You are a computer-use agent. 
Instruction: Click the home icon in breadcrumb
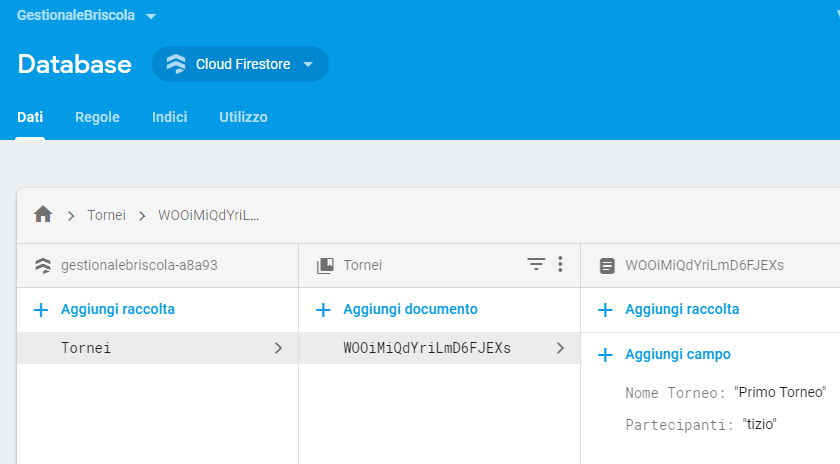tap(43, 214)
